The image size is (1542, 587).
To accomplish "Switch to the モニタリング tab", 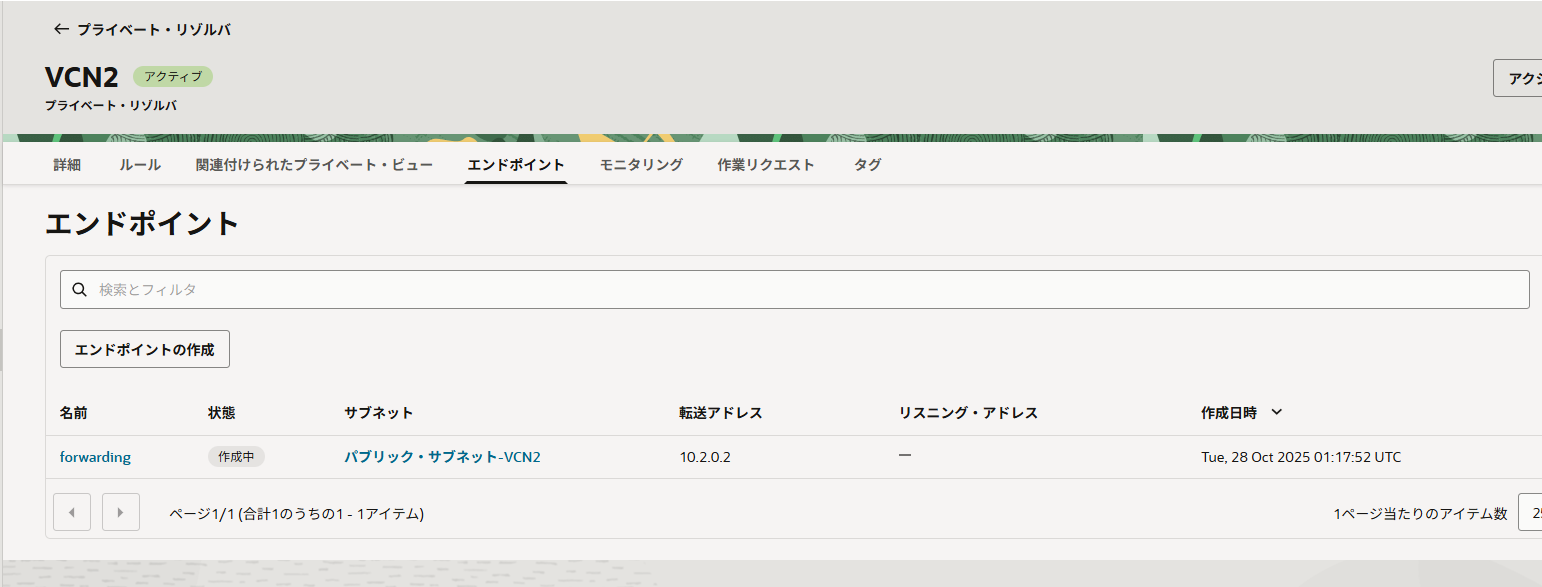I will click(x=641, y=165).
